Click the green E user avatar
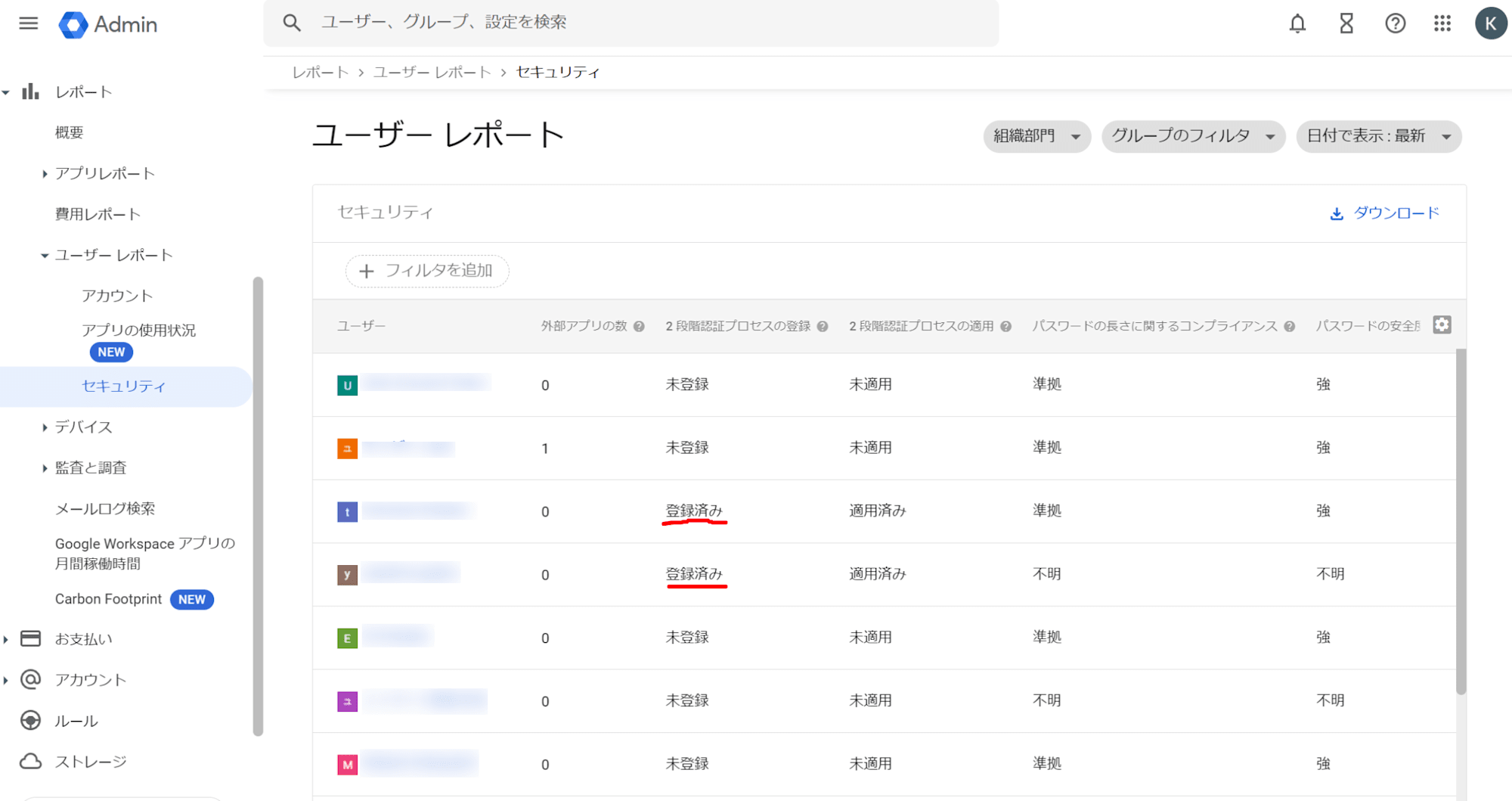This screenshot has height=801, width=1512. click(x=347, y=638)
